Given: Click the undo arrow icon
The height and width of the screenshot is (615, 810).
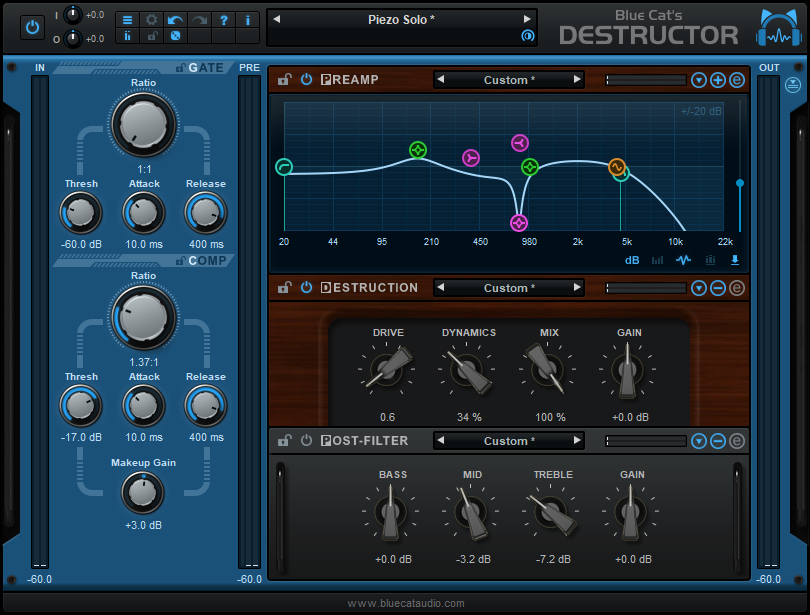Looking at the screenshot, I should (175, 20).
